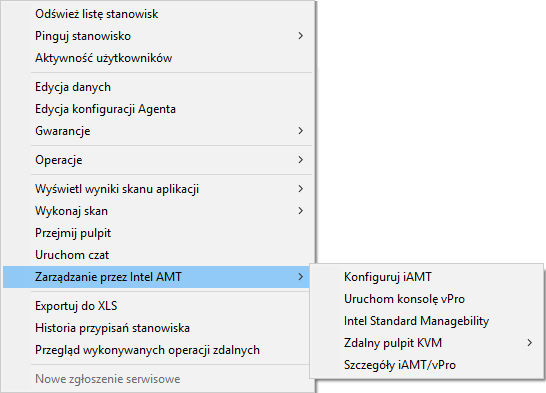
Task: Select Przegląd wykonywanych operacji zdalnych
Action: [156, 350]
